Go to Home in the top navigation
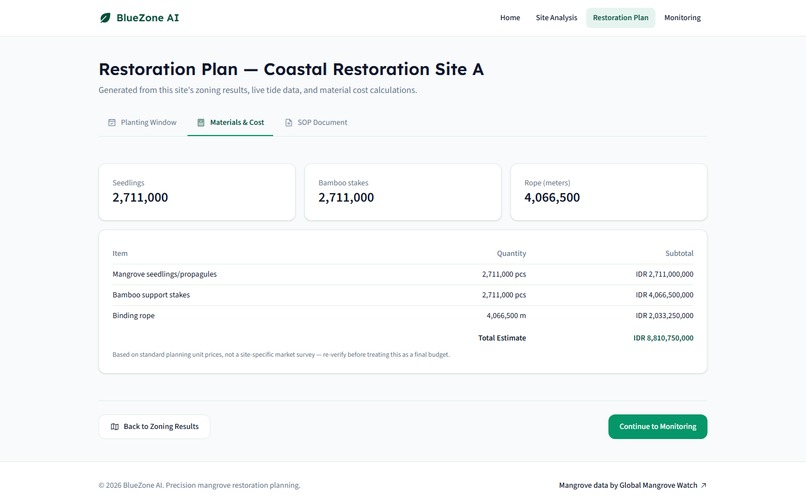The height and width of the screenshot is (504, 806). click(510, 17)
